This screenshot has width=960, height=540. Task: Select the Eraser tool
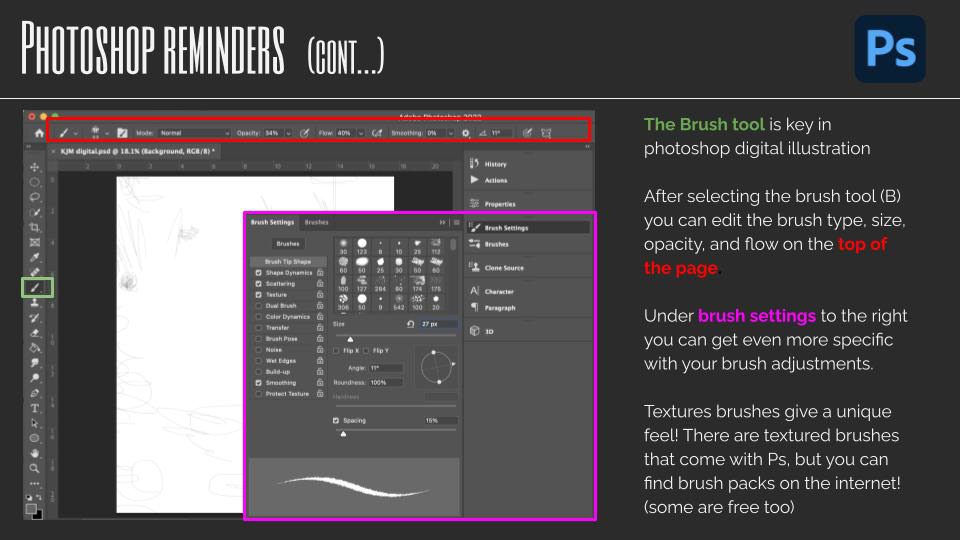[34, 332]
